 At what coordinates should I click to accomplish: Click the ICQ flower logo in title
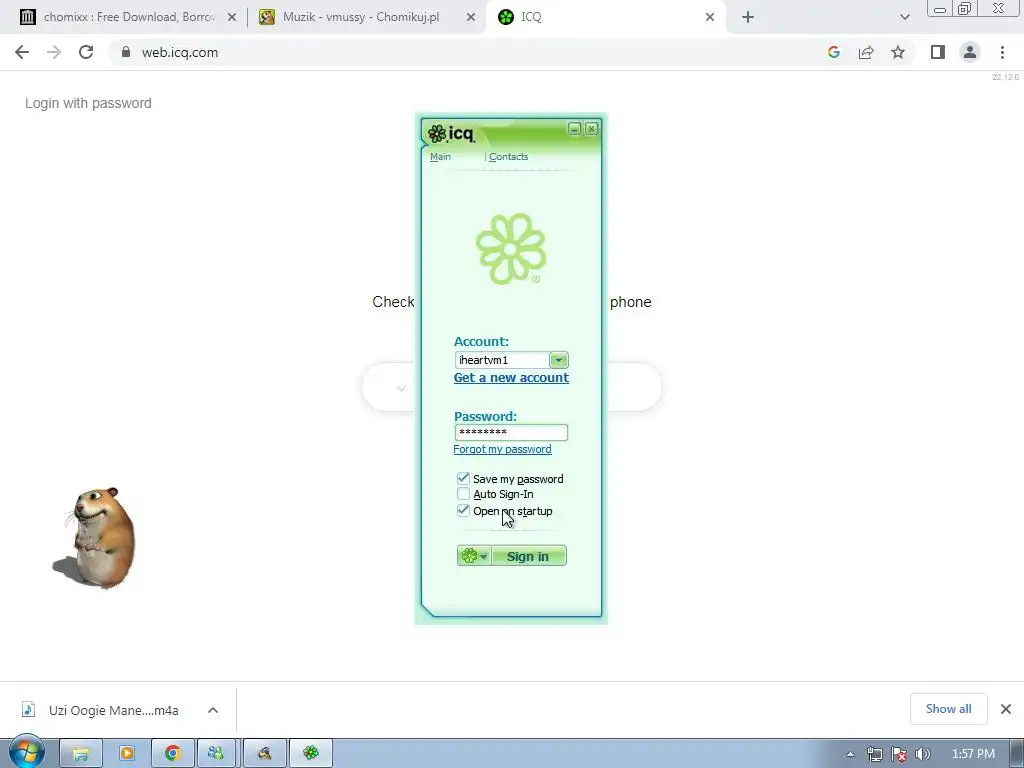pos(436,134)
